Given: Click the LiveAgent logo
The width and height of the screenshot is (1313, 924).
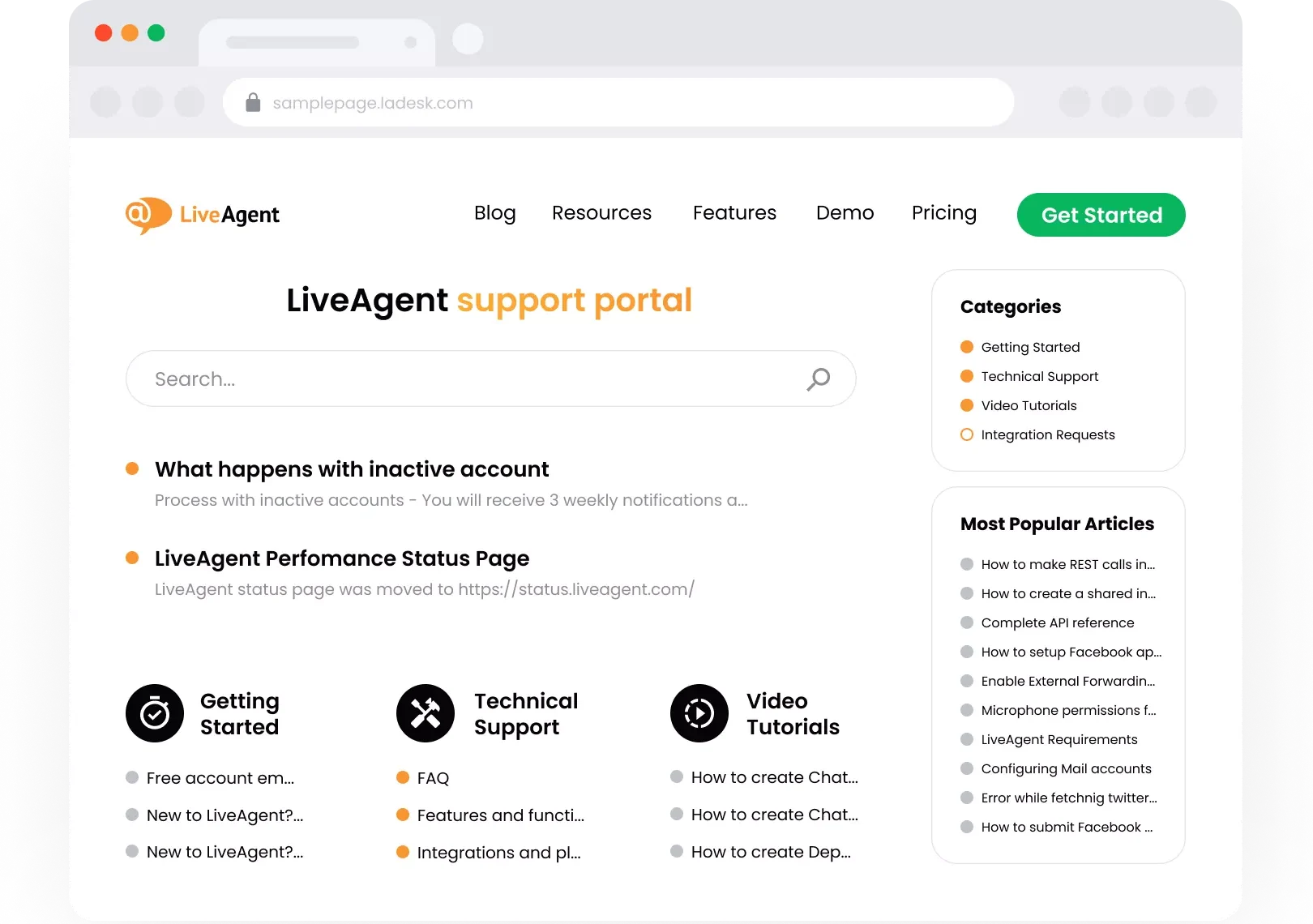Looking at the screenshot, I should [x=203, y=215].
